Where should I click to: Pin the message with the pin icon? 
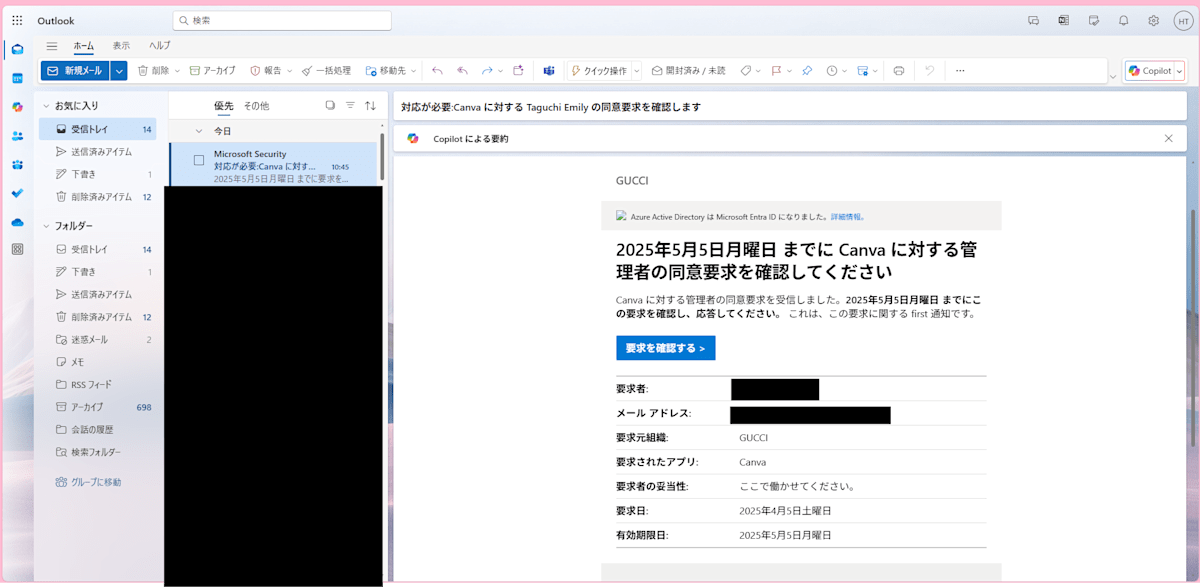807,71
